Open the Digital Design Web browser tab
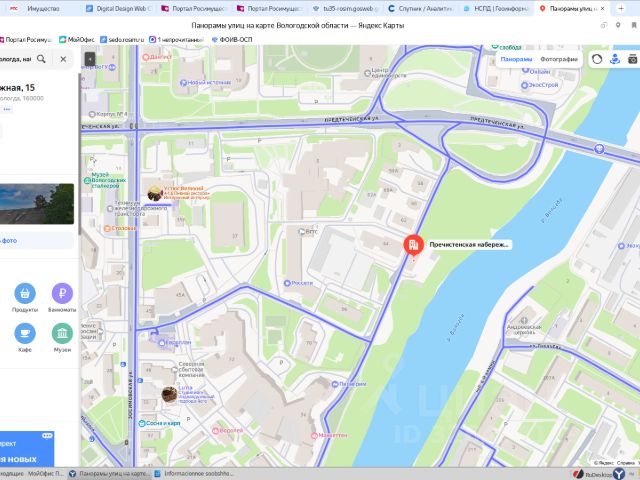Screen dimensions: 640x480 [119, 8]
